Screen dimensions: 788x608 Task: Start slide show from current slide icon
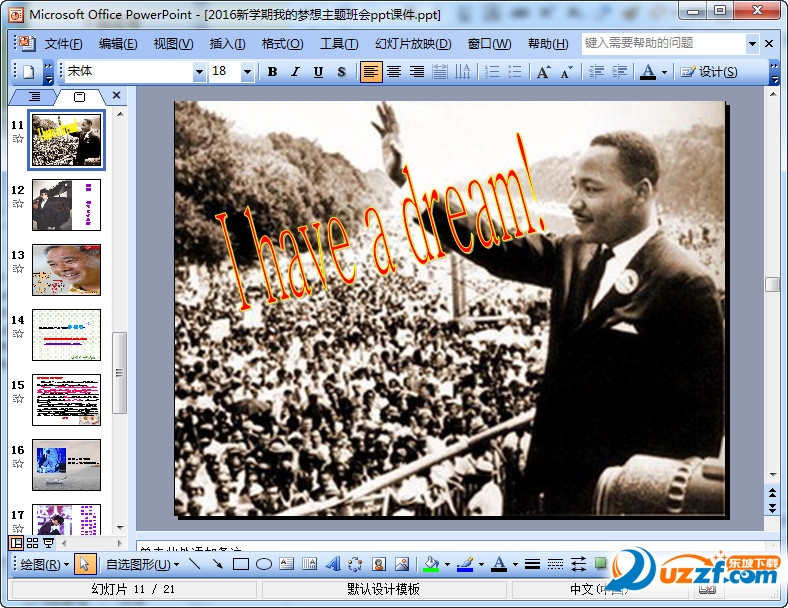[x=49, y=543]
